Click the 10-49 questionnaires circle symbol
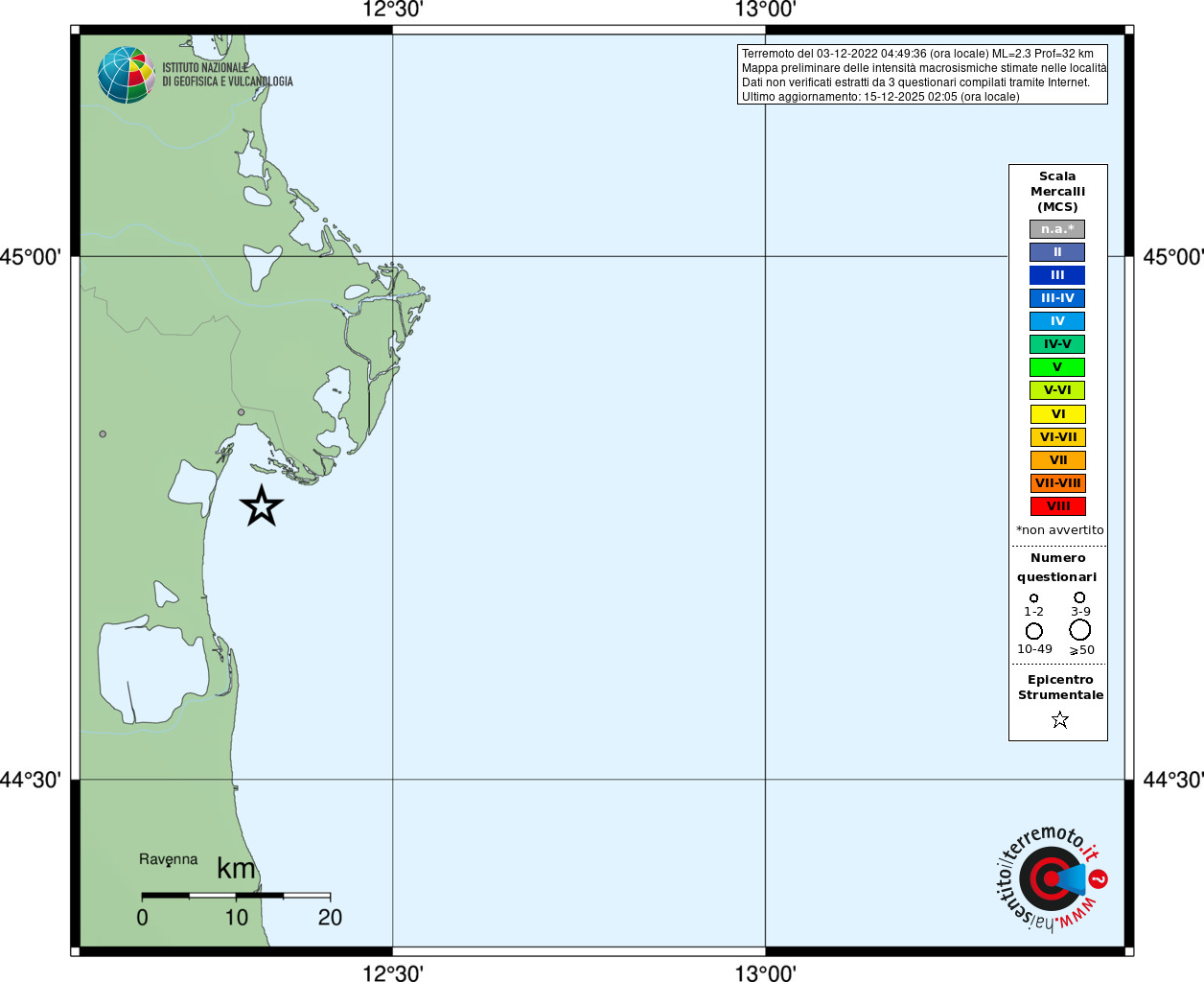The image size is (1204, 982). point(1033,631)
